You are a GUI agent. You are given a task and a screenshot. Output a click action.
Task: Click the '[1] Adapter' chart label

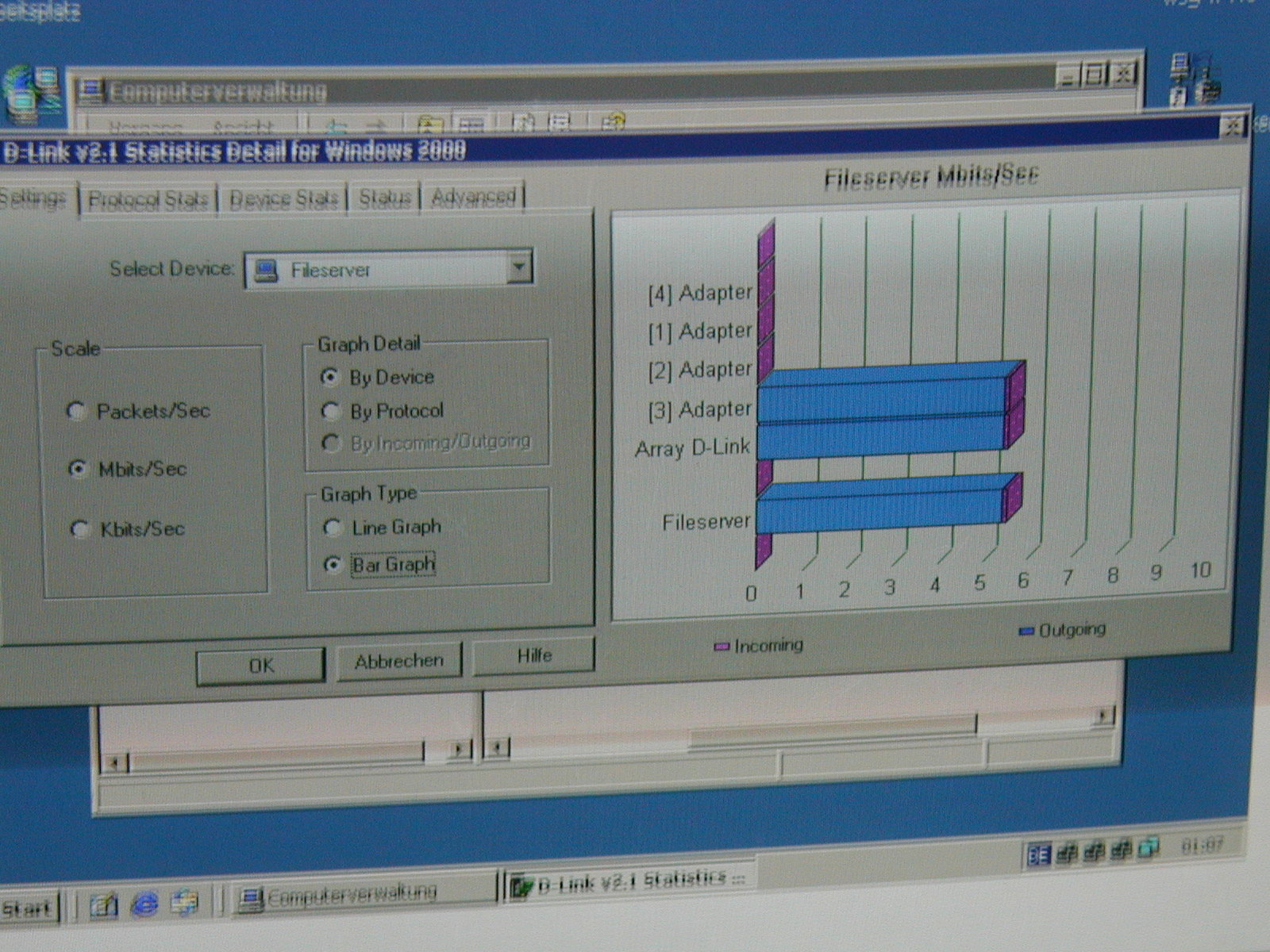pyautogui.click(x=700, y=332)
